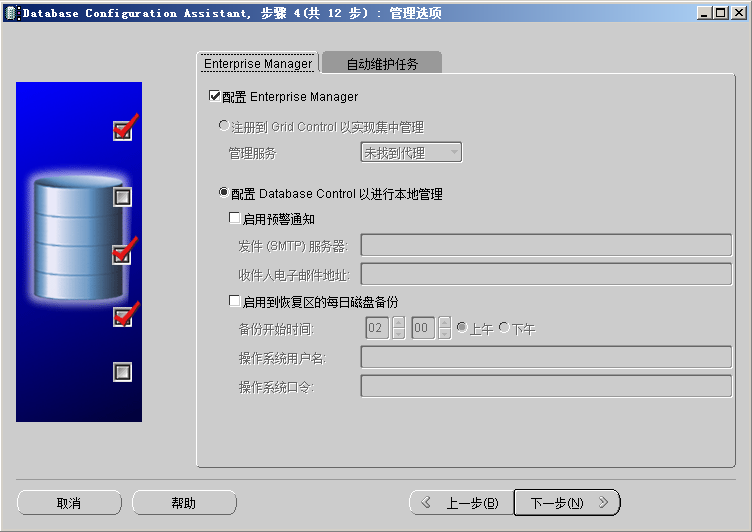Click the 备份开始时间 label text
Screen dimensions: 752x532
(x=276, y=329)
